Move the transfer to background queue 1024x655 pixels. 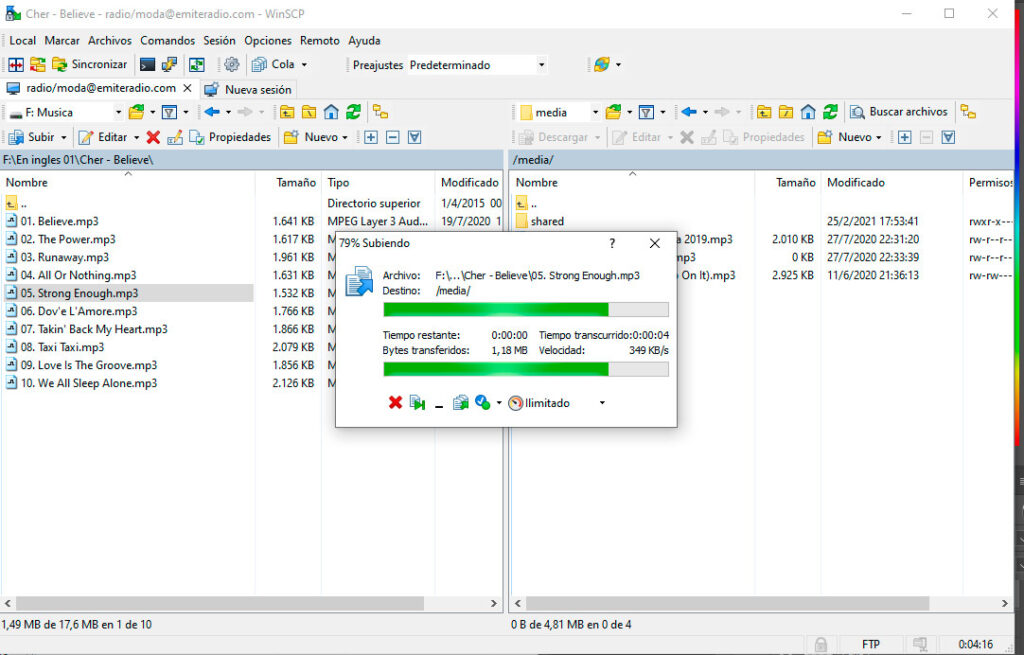click(x=460, y=403)
